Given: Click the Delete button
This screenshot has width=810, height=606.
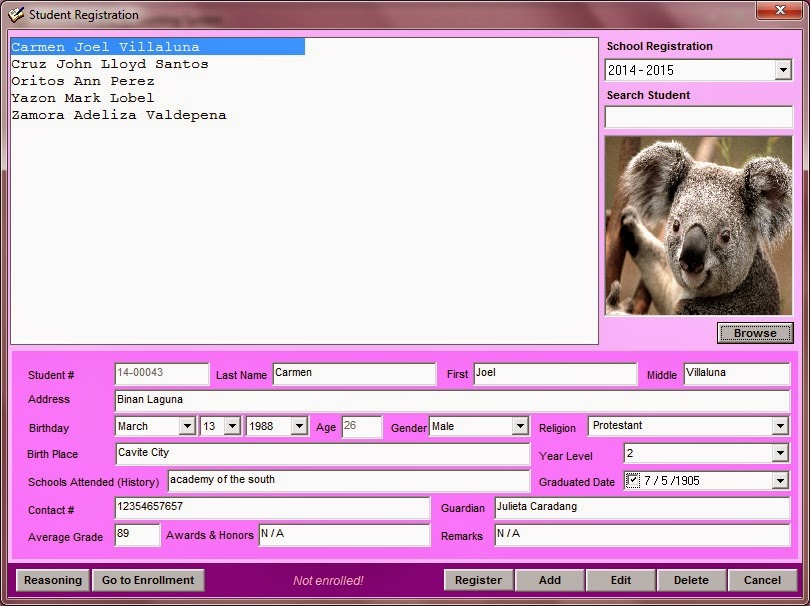Looking at the screenshot, I should [691, 580].
